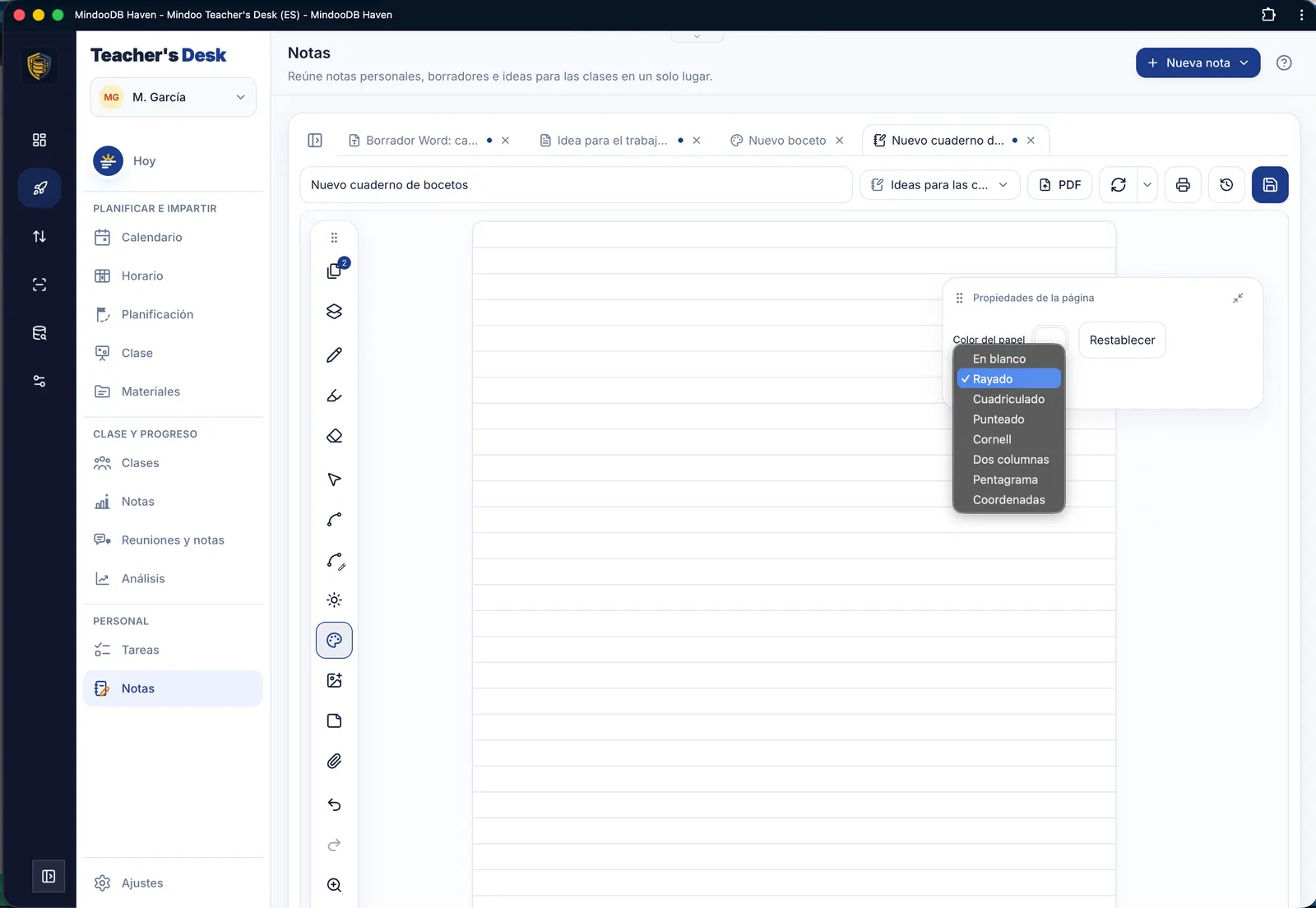Go to Calendario

(x=173, y=238)
